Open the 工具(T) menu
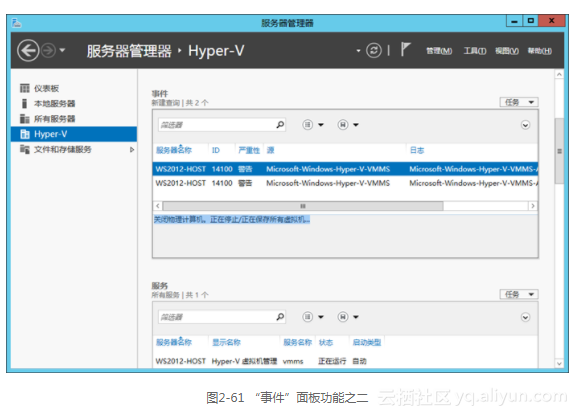The height and width of the screenshot is (417, 578). 475,51
